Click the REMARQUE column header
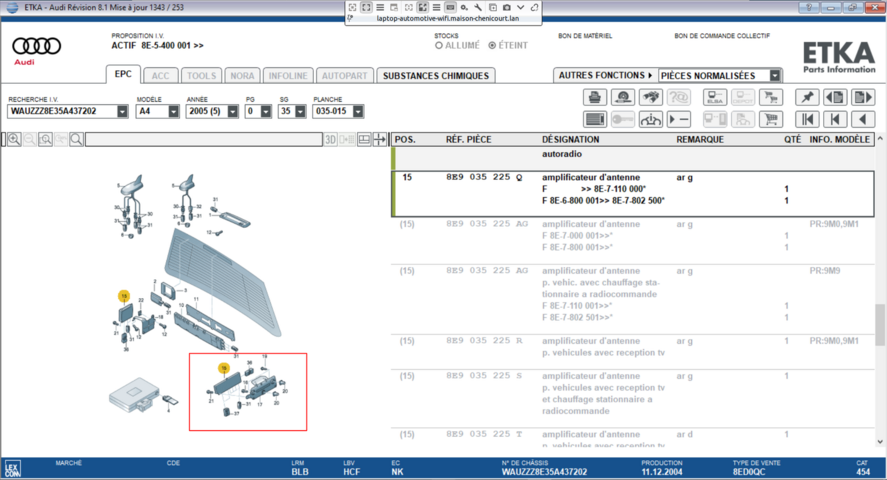 pyautogui.click(x=700, y=140)
